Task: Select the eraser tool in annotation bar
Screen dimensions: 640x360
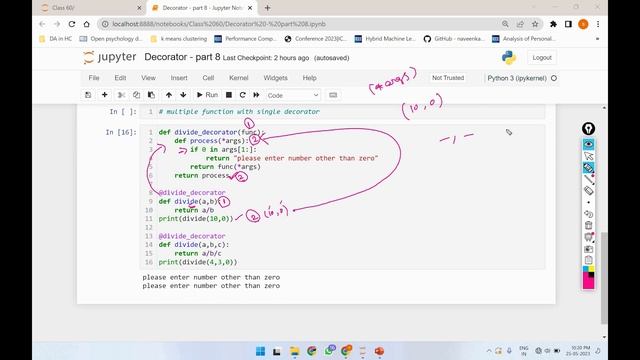Action: click(x=588, y=190)
